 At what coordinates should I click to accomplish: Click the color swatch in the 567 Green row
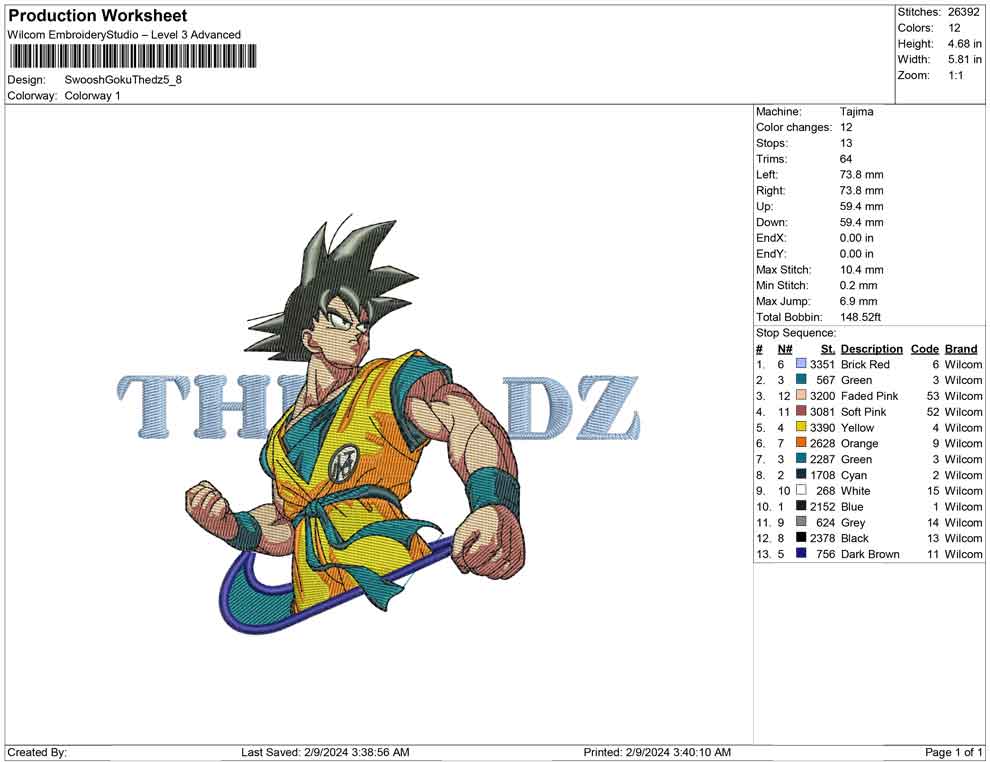point(801,379)
